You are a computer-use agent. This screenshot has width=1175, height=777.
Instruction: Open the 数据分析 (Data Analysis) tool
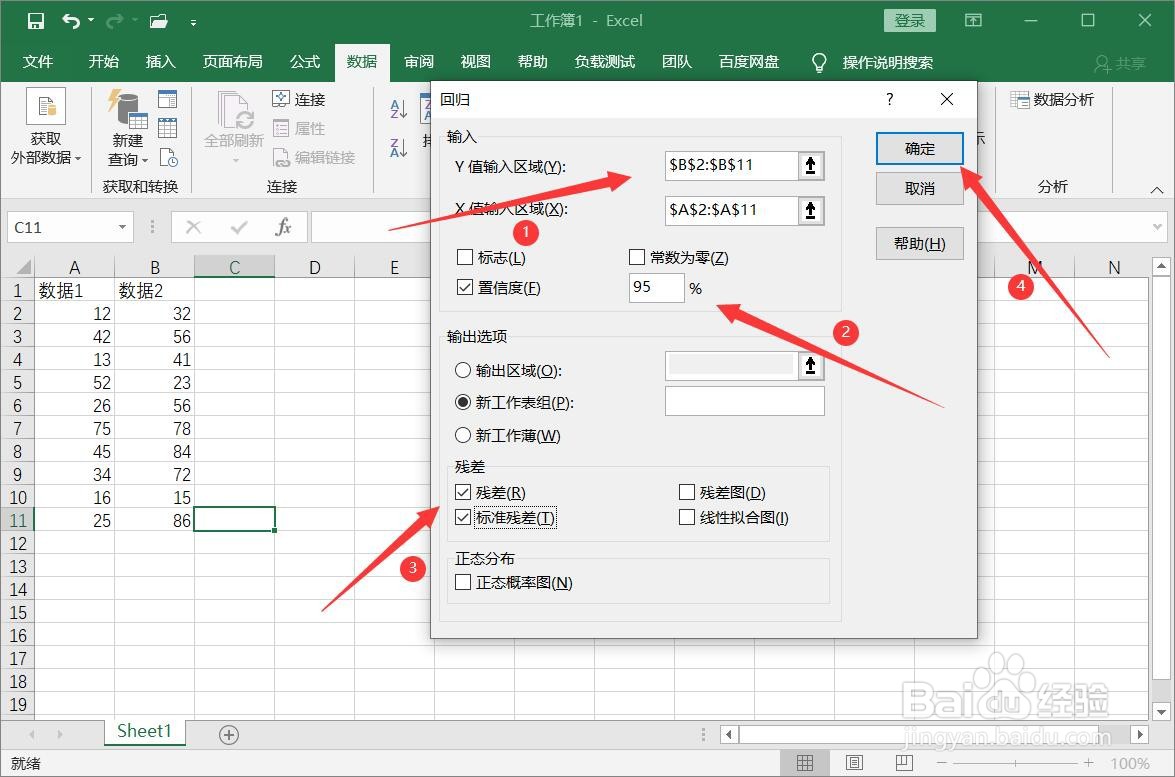pyautogui.click(x=1053, y=99)
